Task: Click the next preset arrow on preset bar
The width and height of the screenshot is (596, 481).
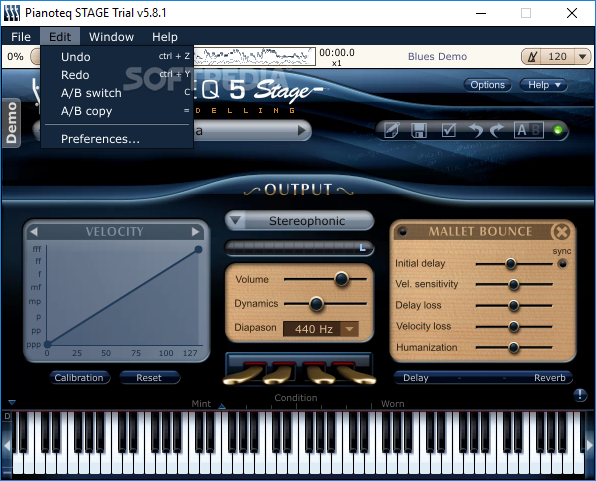Action: (x=302, y=130)
